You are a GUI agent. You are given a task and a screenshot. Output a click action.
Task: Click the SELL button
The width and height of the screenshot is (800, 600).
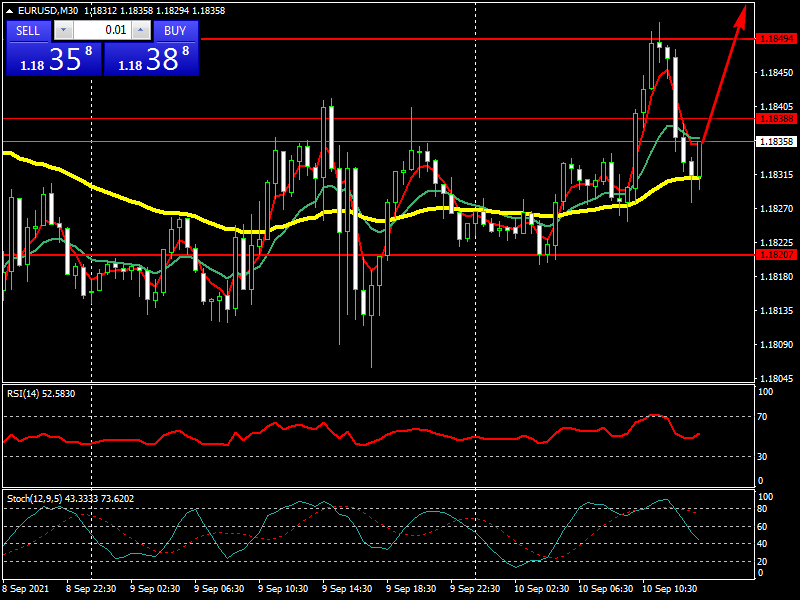29,31
